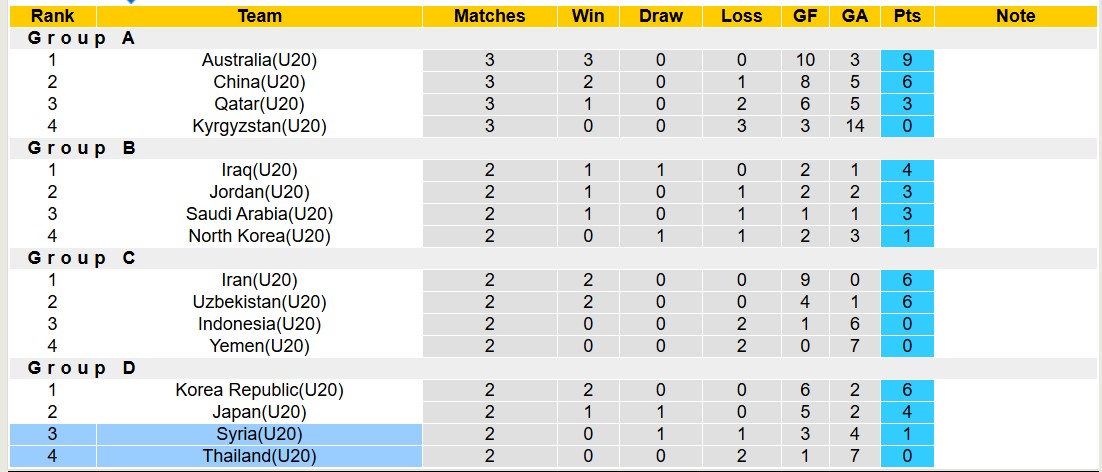Open the Australia(U20) team link

coord(260,60)
